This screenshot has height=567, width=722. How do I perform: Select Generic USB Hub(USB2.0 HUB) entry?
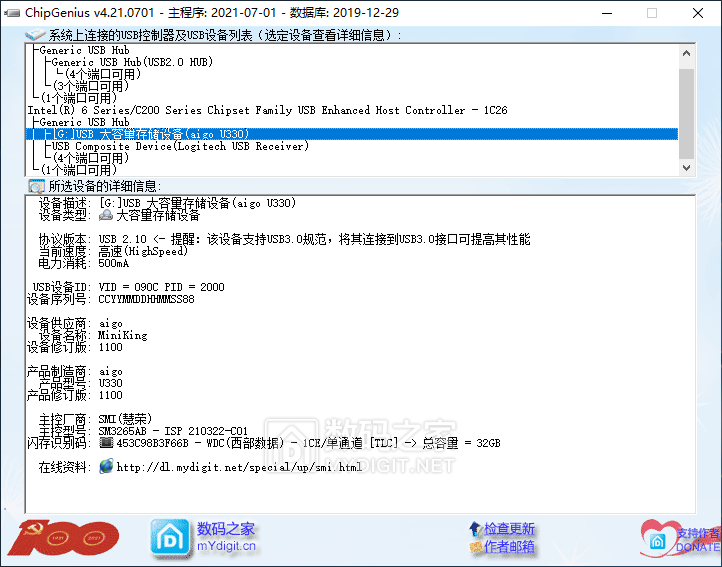click(x=132, y=62)
